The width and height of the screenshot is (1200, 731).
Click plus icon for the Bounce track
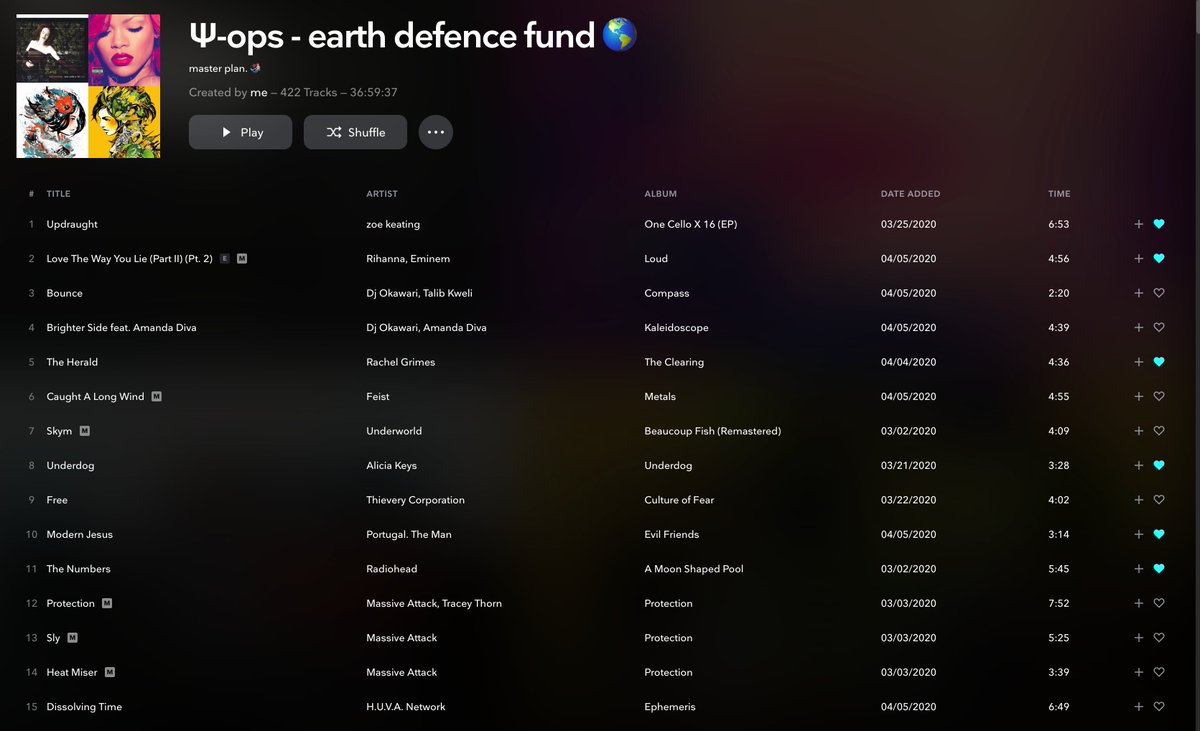pos(1139,293)
